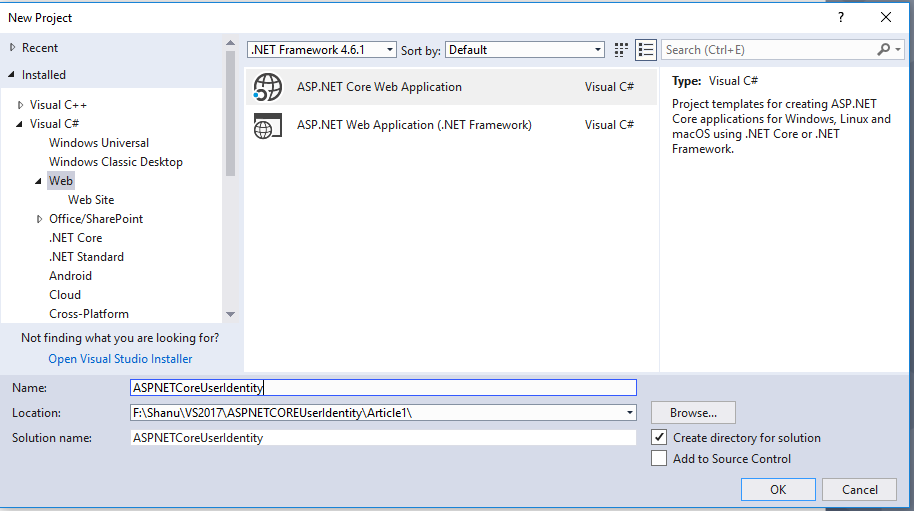Switch to small icons grid view
Screen dimensions: 914x511
(621, 50)
